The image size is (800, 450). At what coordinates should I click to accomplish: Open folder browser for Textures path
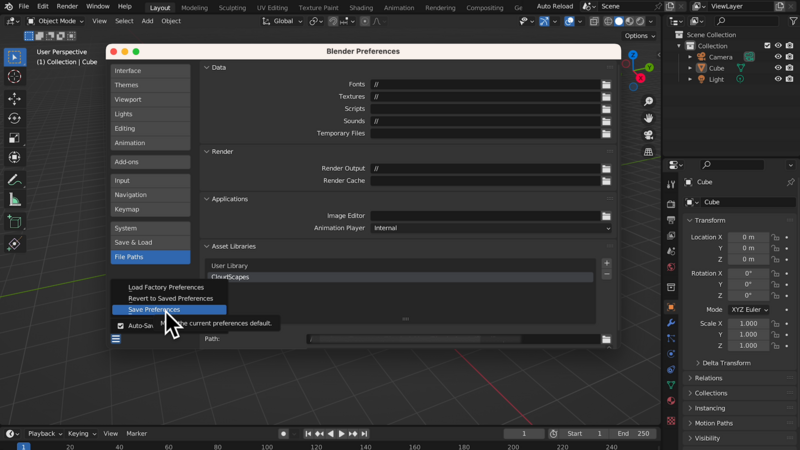(606, 97)
